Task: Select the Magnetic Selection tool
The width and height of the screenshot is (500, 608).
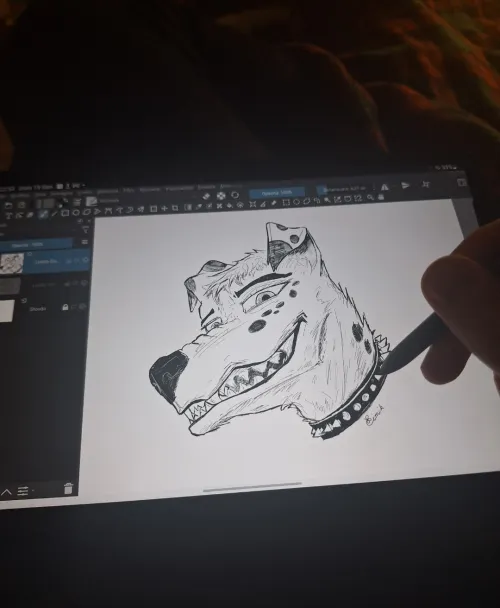Action: [358, 199]
